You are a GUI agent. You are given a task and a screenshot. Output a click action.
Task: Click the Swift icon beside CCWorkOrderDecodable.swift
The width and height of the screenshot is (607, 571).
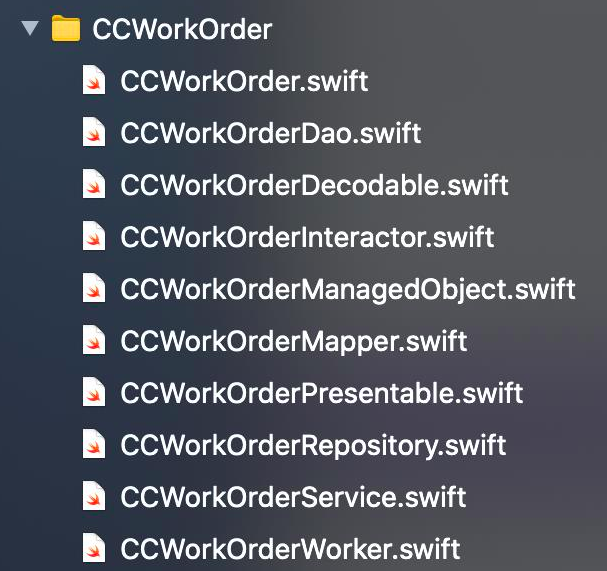pyautogui.click(x=93, y=185)
